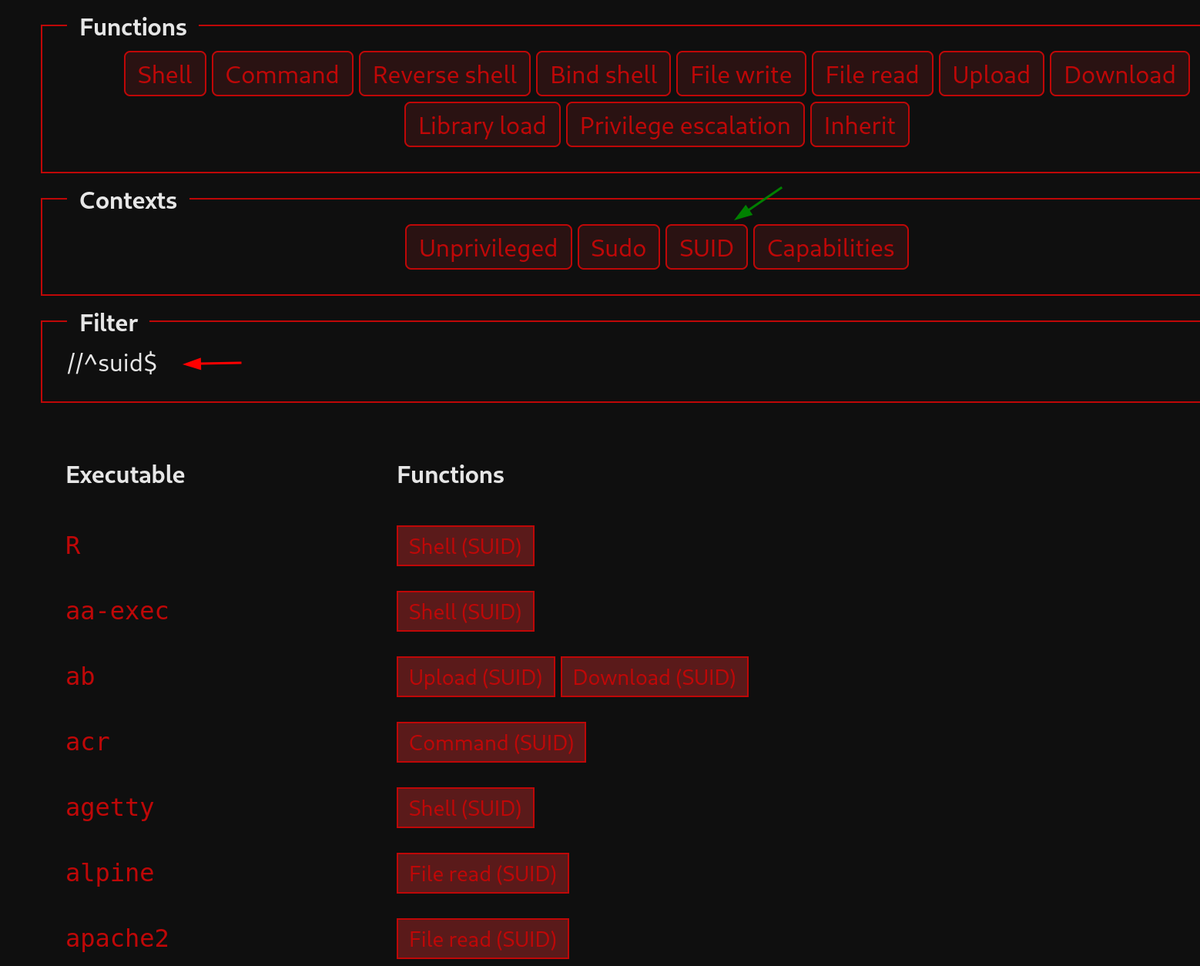Choose the Unprivileged context

tap(488, 247)
